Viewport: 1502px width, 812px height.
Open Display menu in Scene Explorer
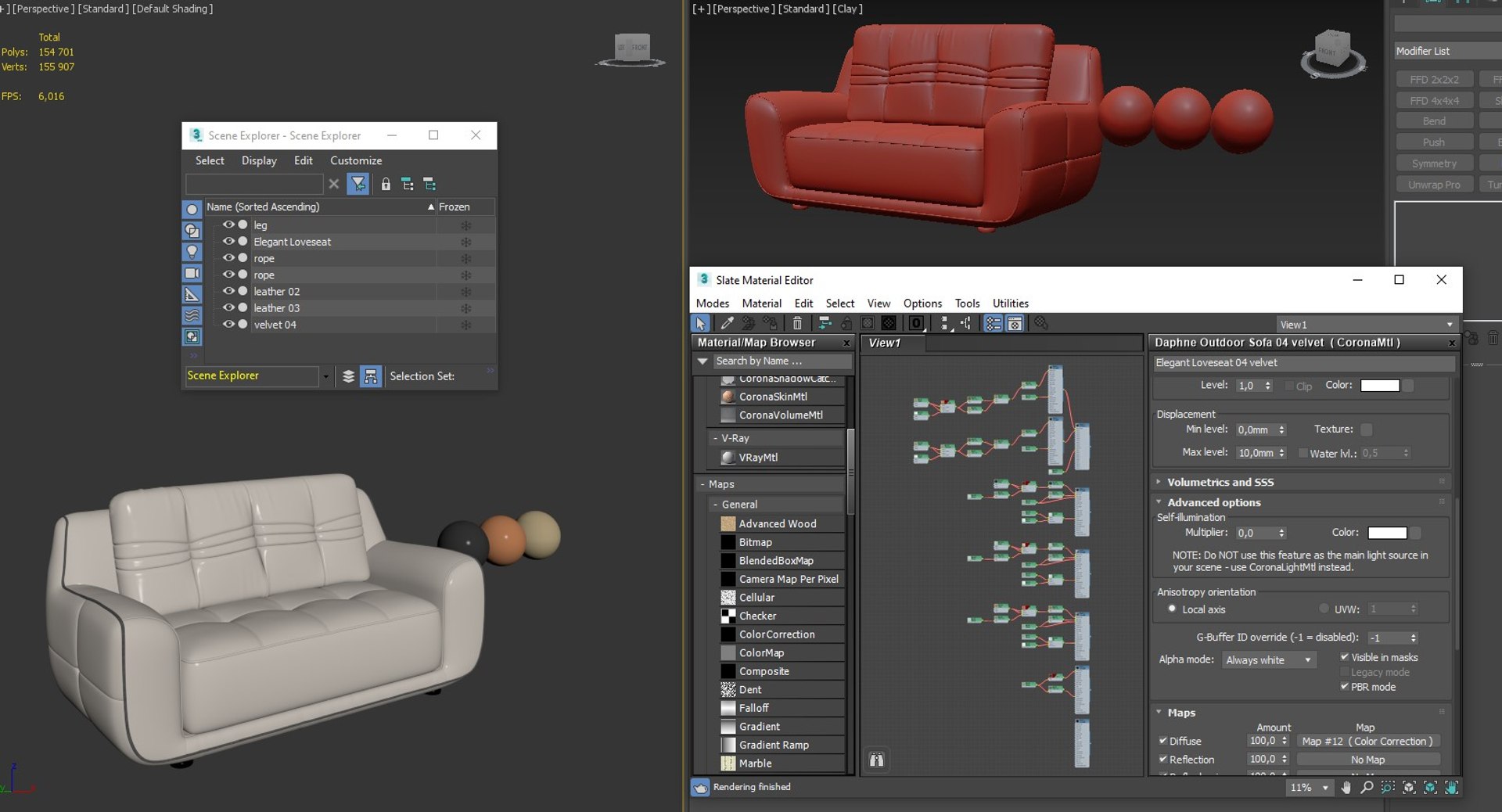tap(259, 160)
